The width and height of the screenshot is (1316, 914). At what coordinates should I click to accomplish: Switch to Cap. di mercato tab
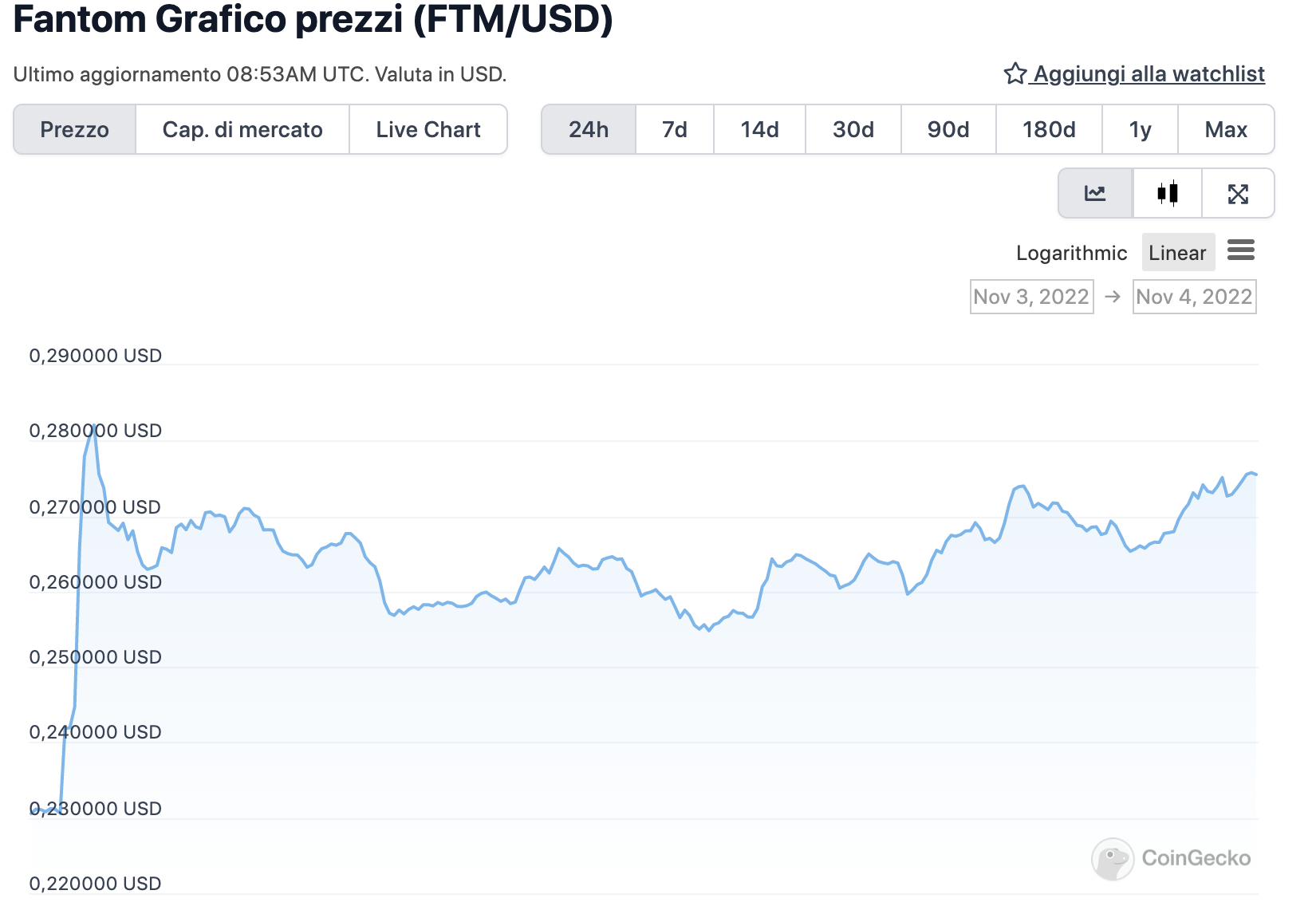click(242, 129)
